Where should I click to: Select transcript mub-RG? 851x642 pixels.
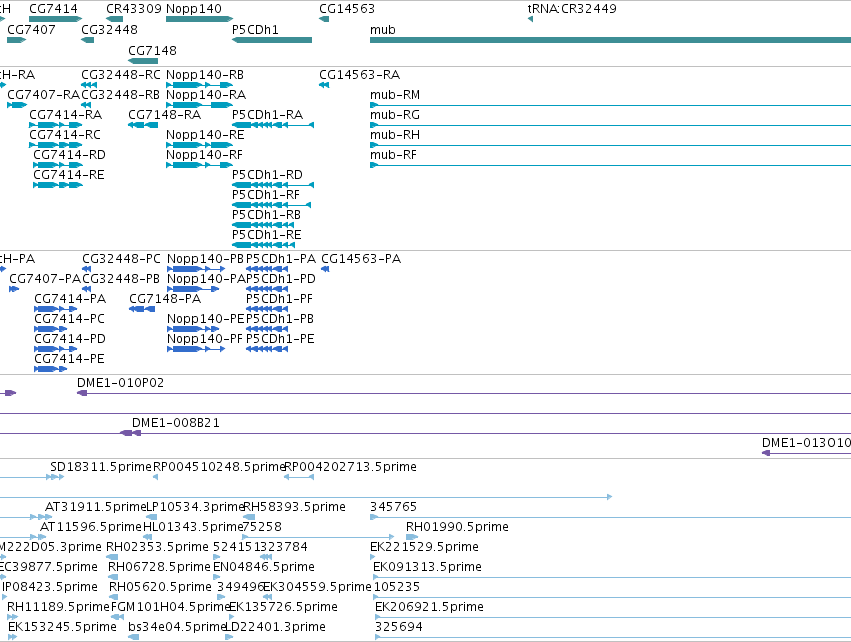pos(610,125)
